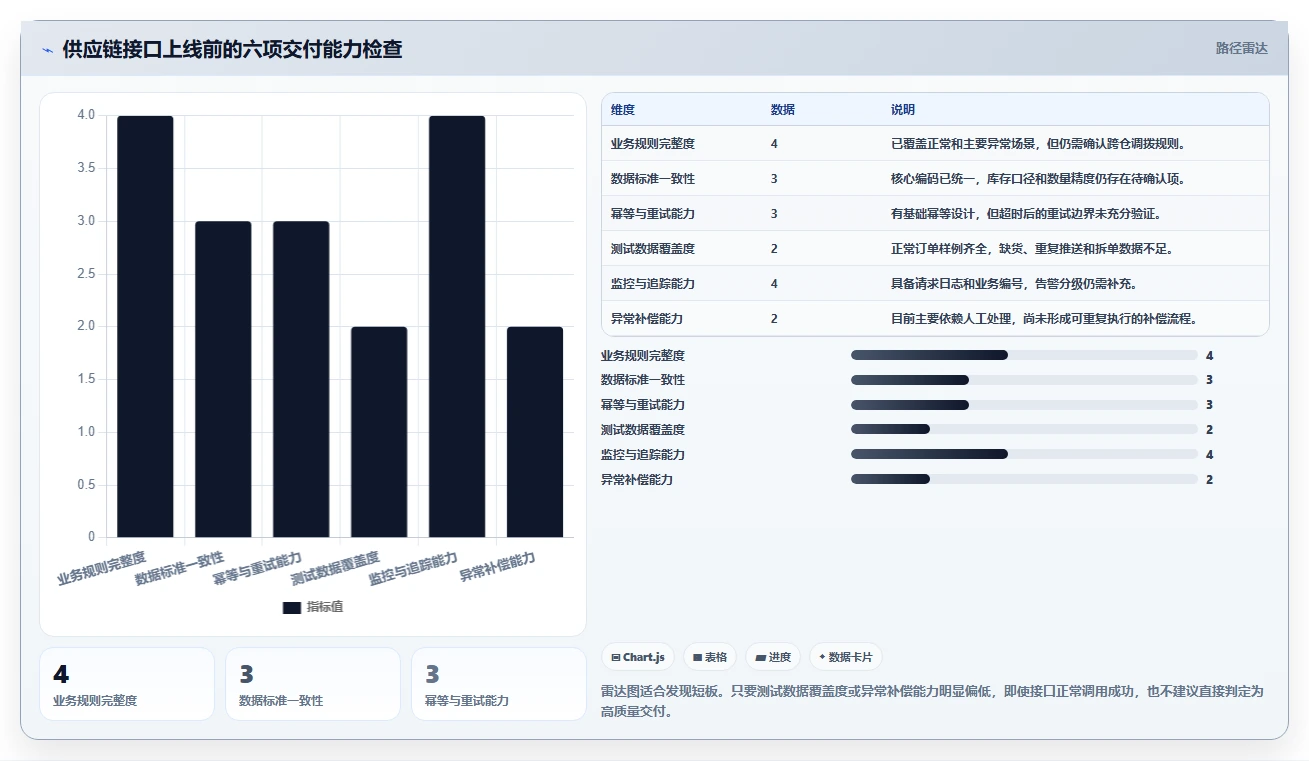Click the page title 供应链接口上线前的六项交付能力检查
The image size is (1309, 761).
click(x=232, y=50)
